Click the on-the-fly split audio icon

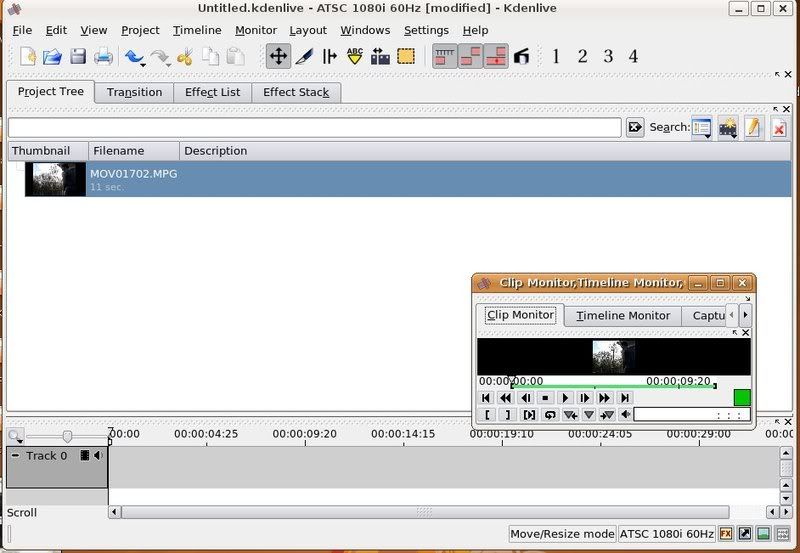pyautogui.click(x=521, y=56)
